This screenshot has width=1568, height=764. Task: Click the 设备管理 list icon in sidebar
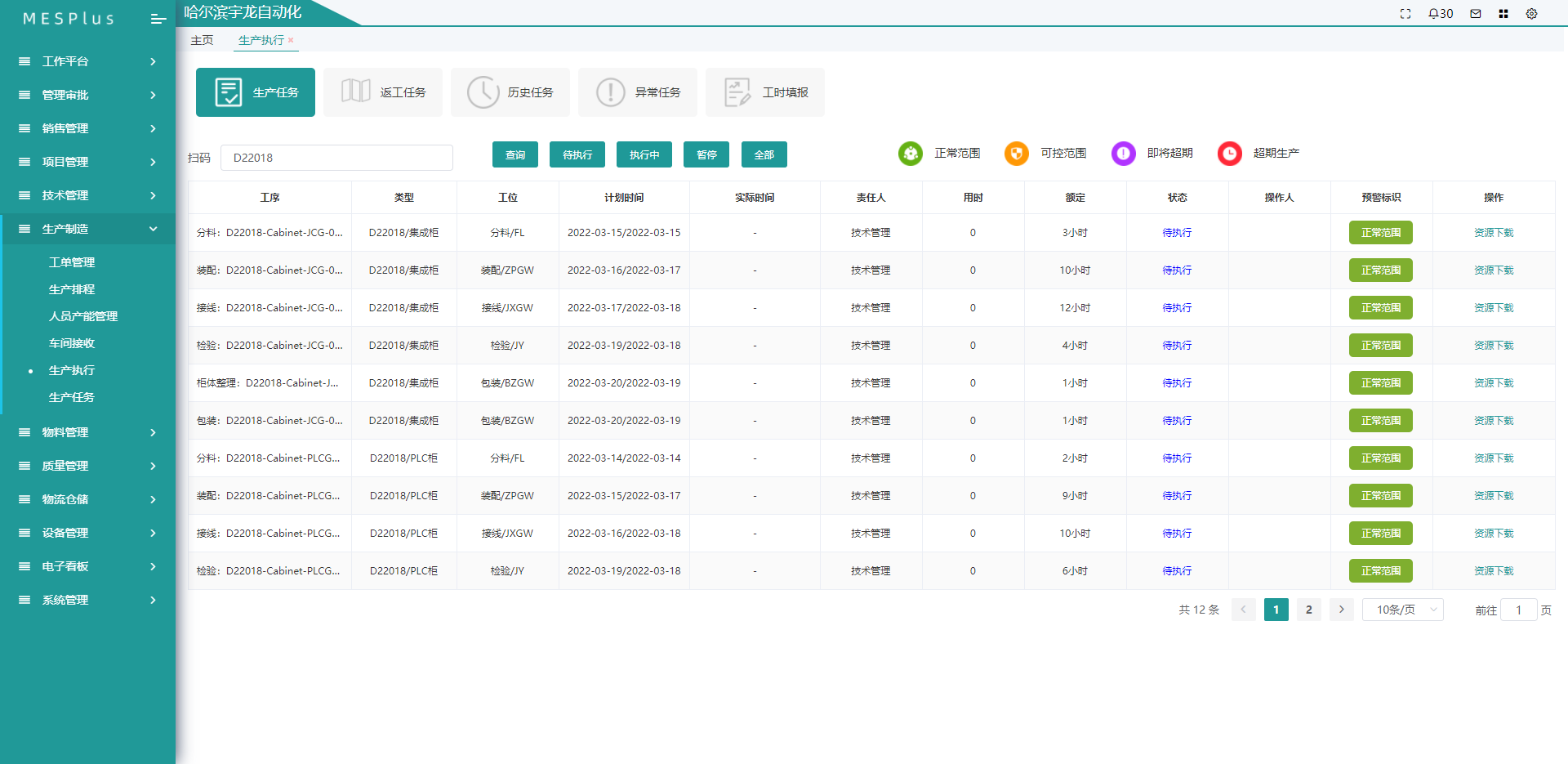24,533
